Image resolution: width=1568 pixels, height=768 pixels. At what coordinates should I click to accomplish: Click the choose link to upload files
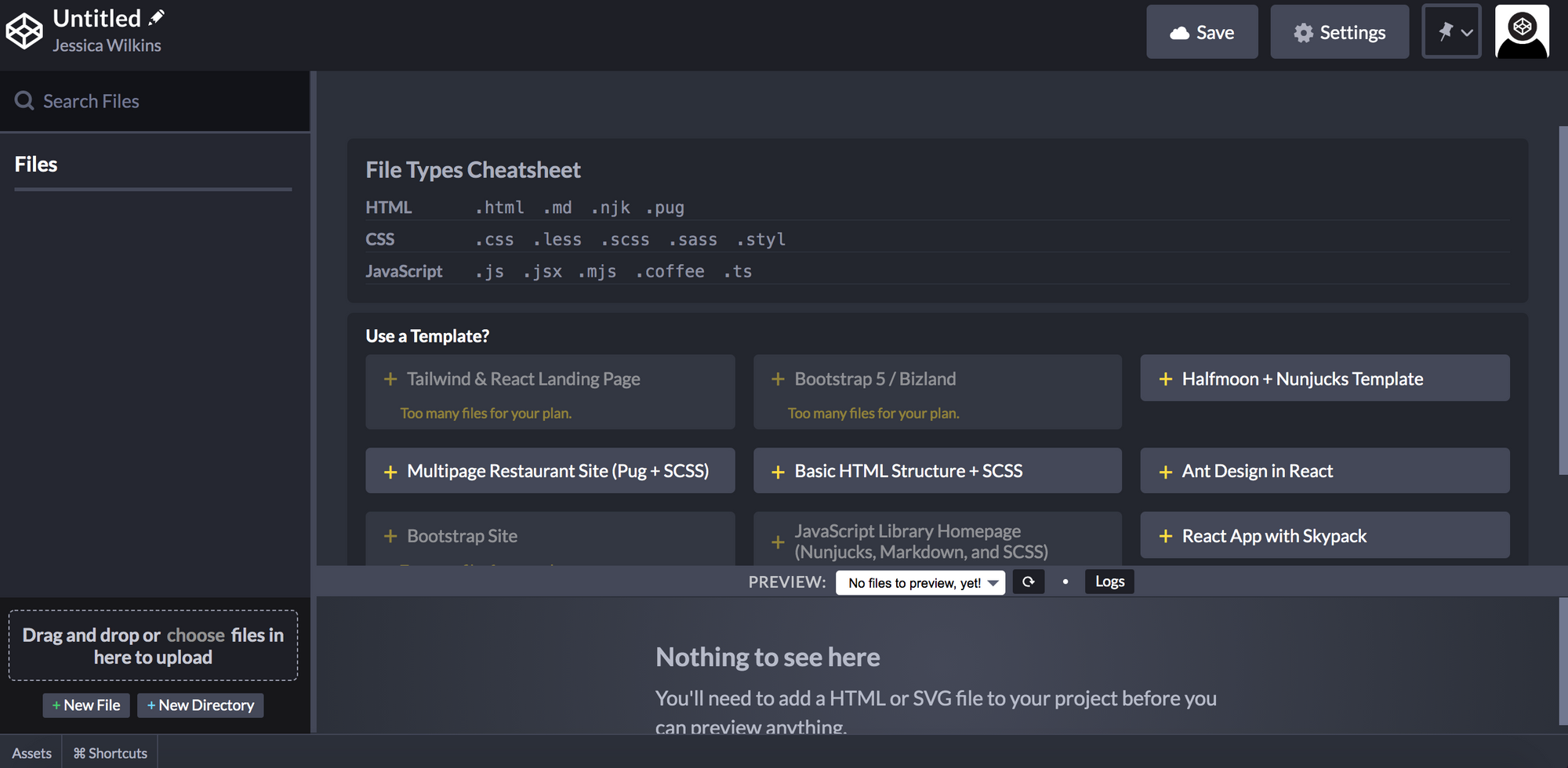[x=195, y=635]
